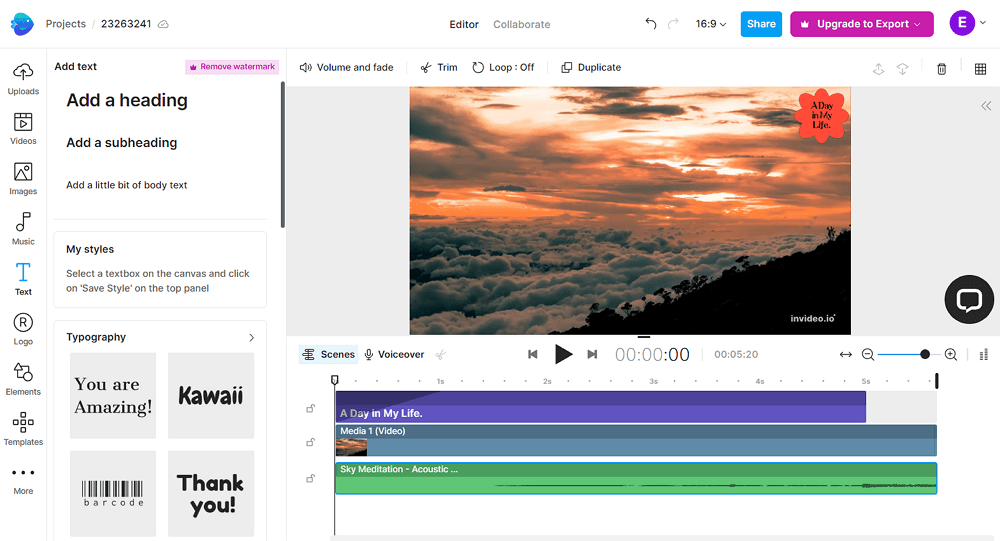Adjust the timeline zoom slider handle
Image resolution: width=1000 pixels, height=541 pixels.
(x=925, y=354)
